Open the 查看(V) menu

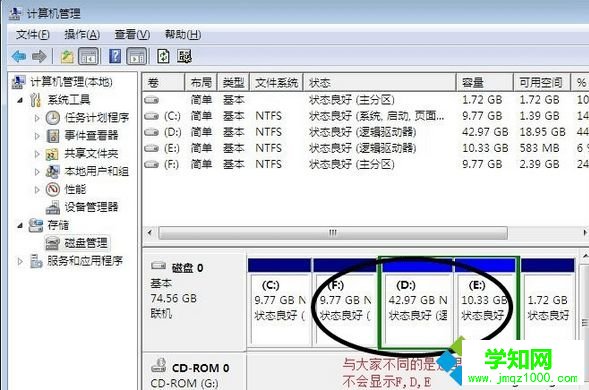tap(132, 35)
